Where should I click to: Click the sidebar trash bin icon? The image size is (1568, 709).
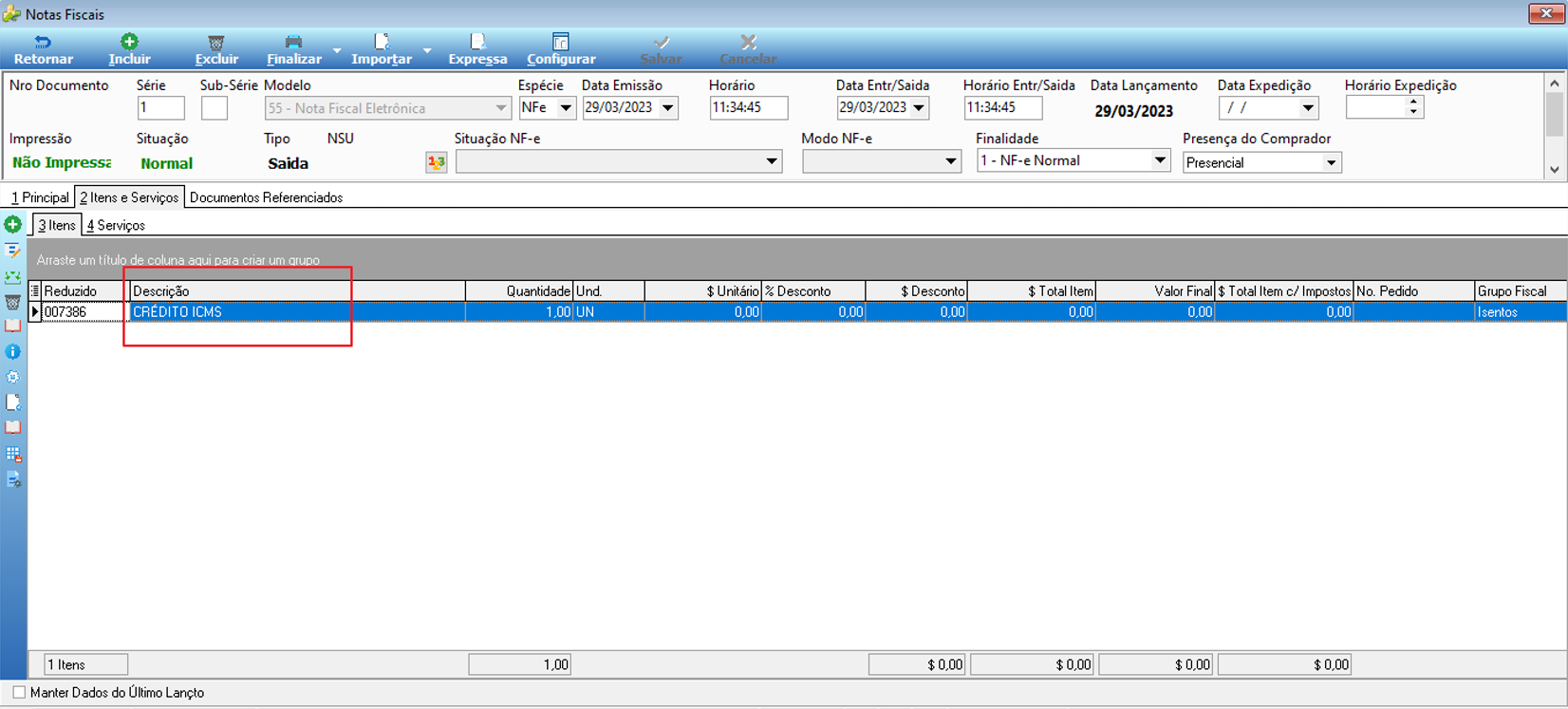(x=13, y=303)
